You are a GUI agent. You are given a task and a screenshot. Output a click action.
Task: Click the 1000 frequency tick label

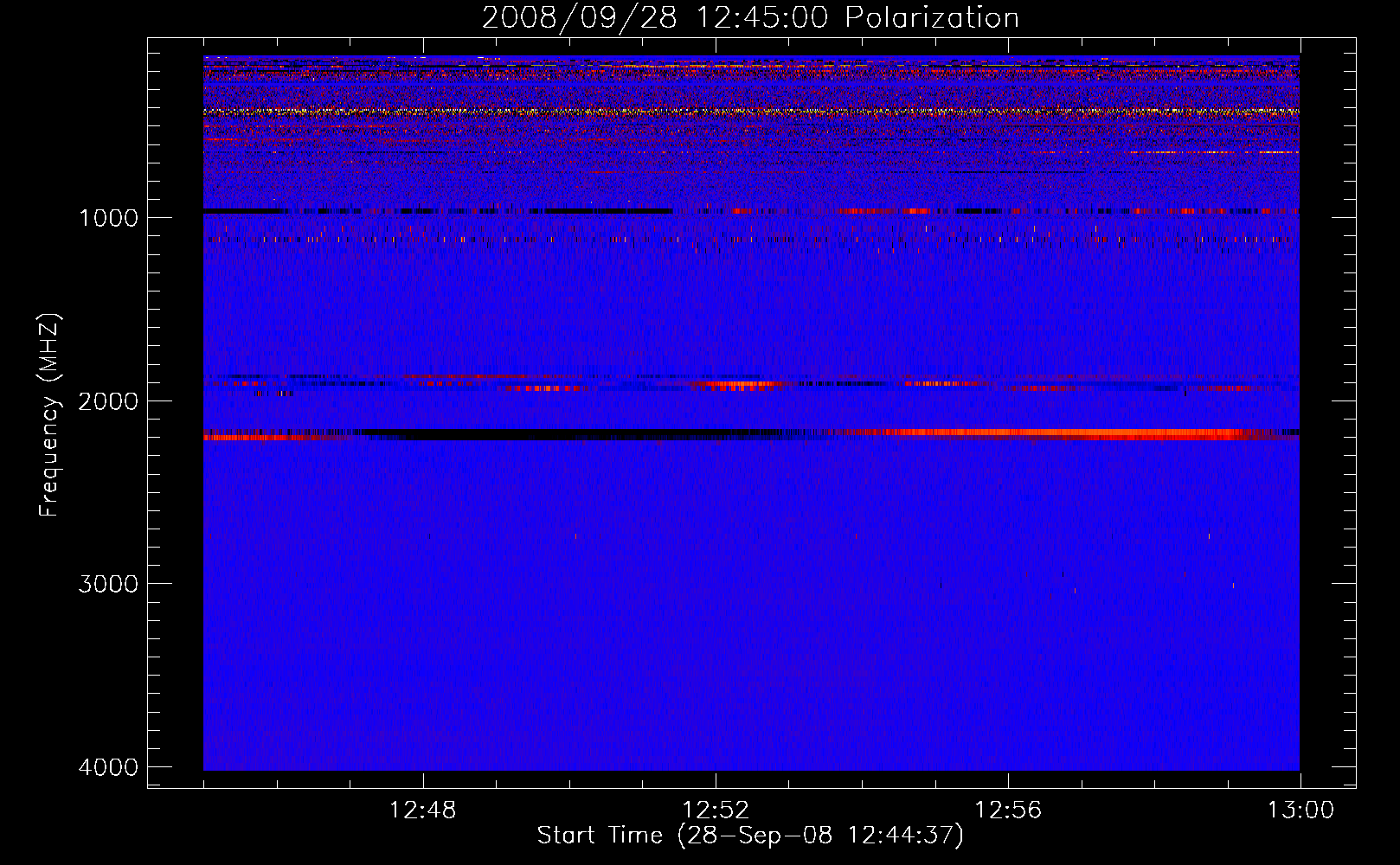108,217
